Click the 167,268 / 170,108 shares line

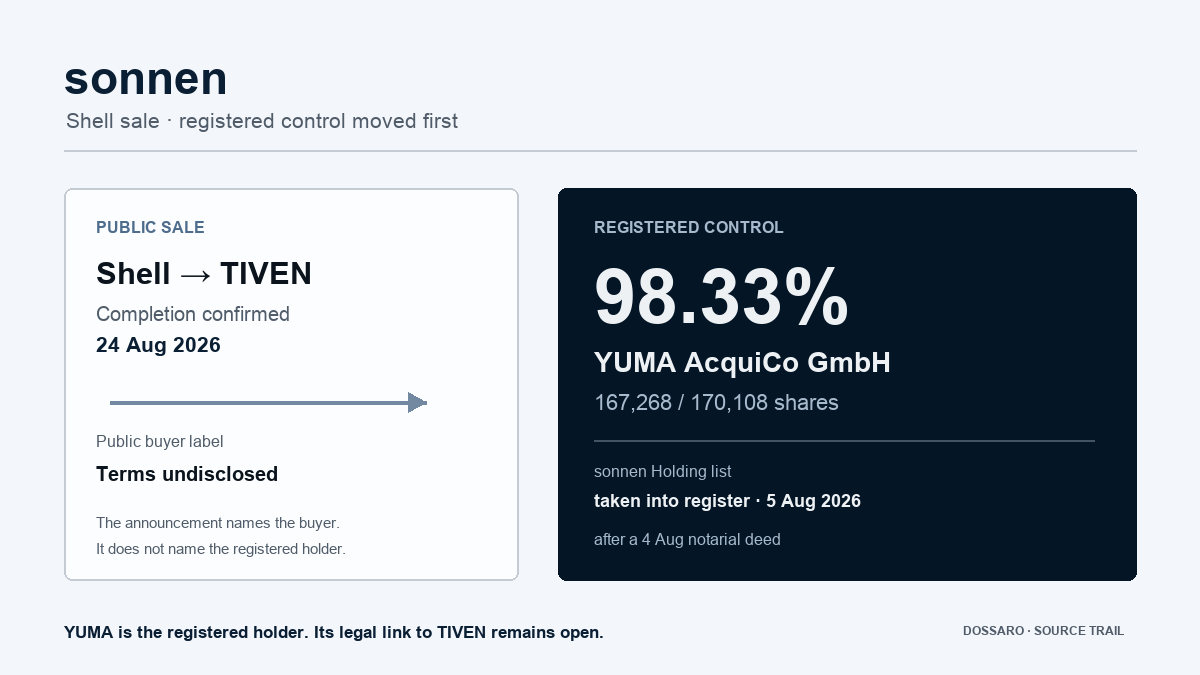716,403
